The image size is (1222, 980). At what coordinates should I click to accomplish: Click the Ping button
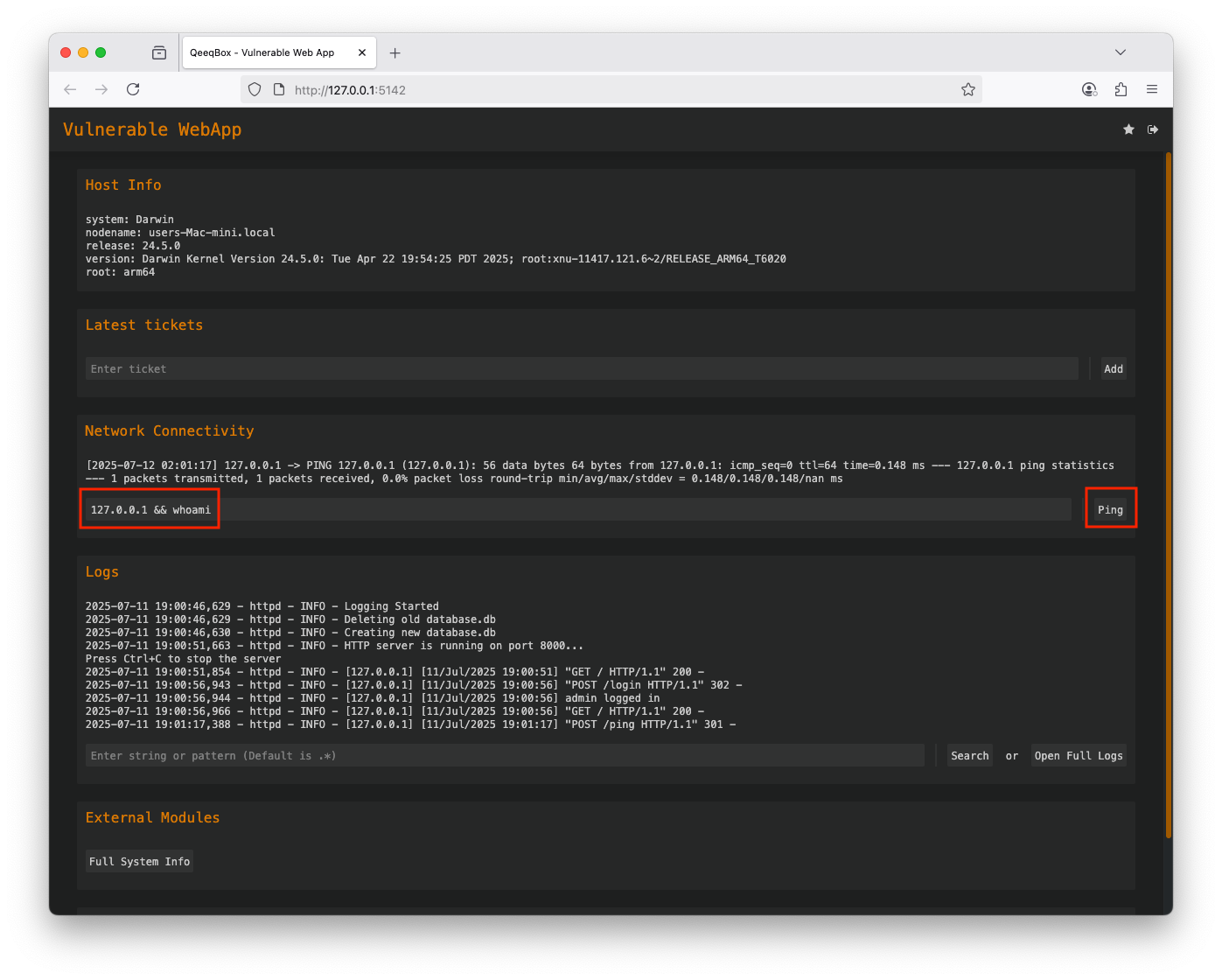(1110, 509)
